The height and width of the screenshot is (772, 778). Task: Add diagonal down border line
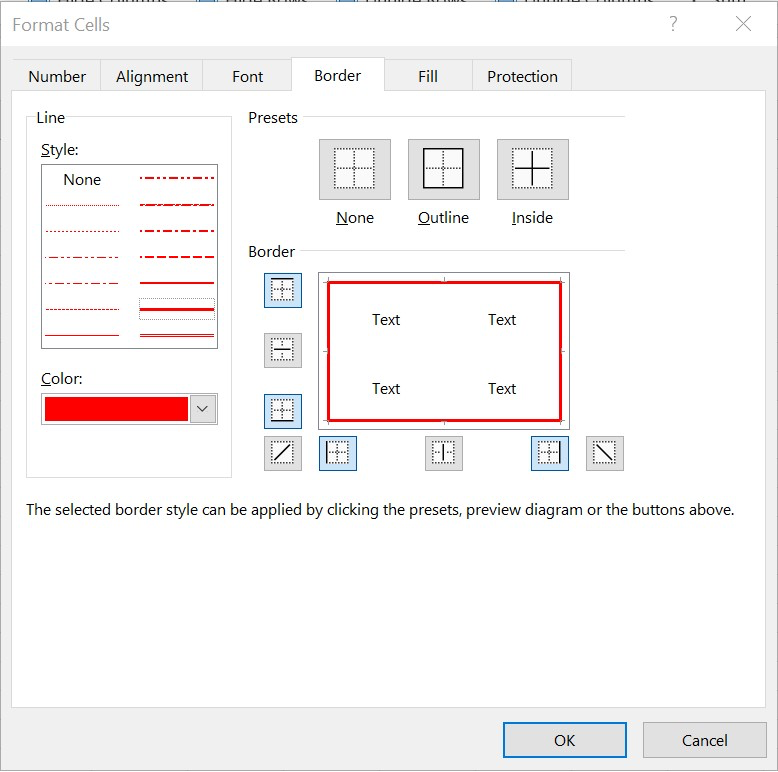point(604,453)
